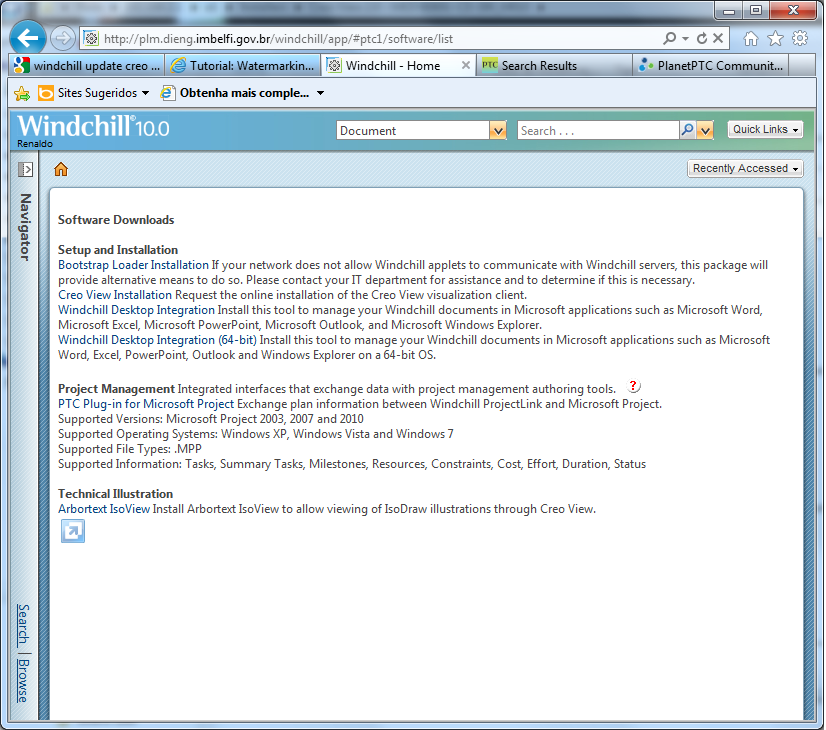Click the Browse link in Navigator sidebar
The height and width of the screenshot is (730, 826).
pos(23,680)
